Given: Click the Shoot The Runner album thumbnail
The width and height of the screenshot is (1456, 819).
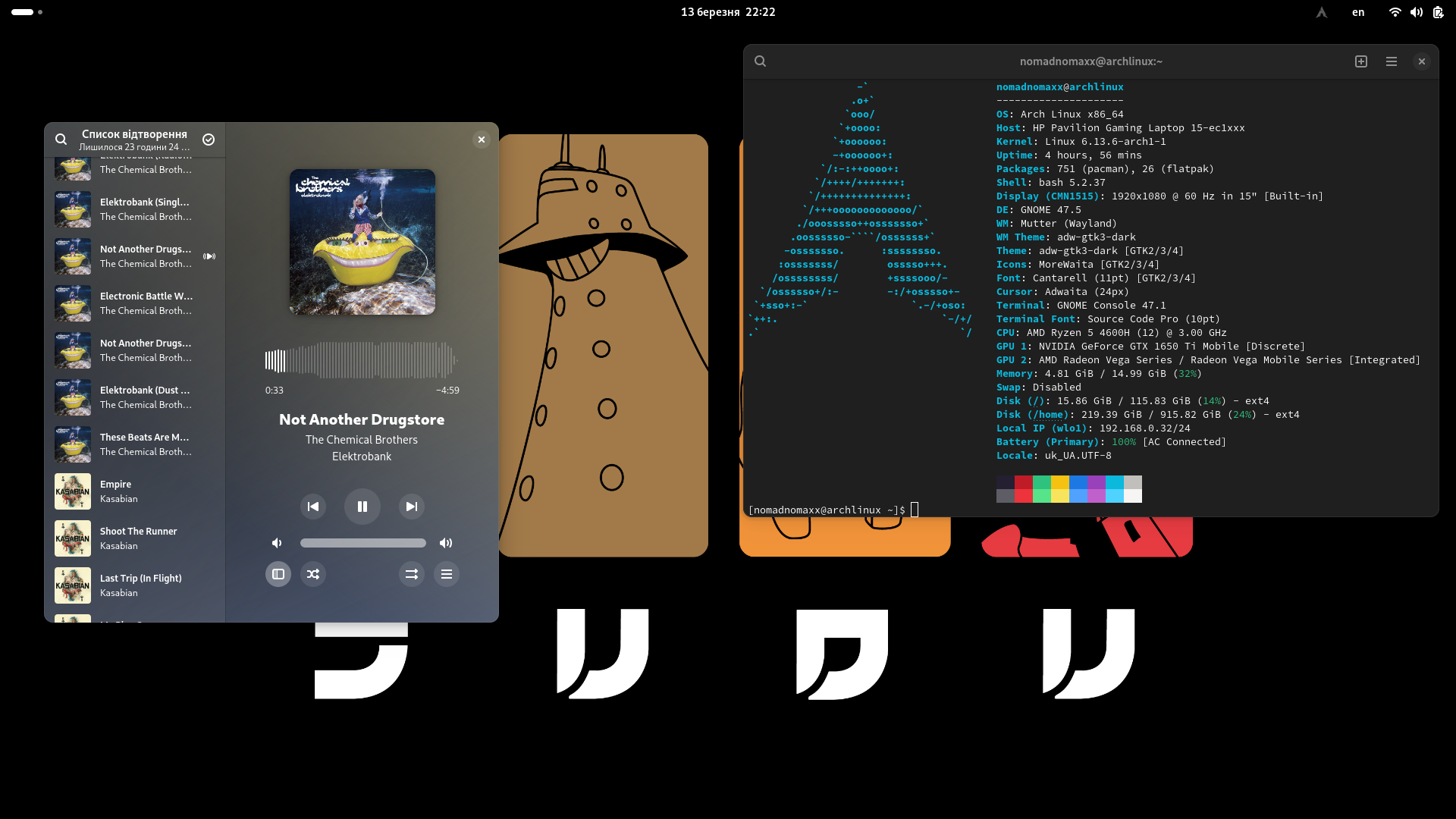Looking at the screenshot, I should pos(73,538).
